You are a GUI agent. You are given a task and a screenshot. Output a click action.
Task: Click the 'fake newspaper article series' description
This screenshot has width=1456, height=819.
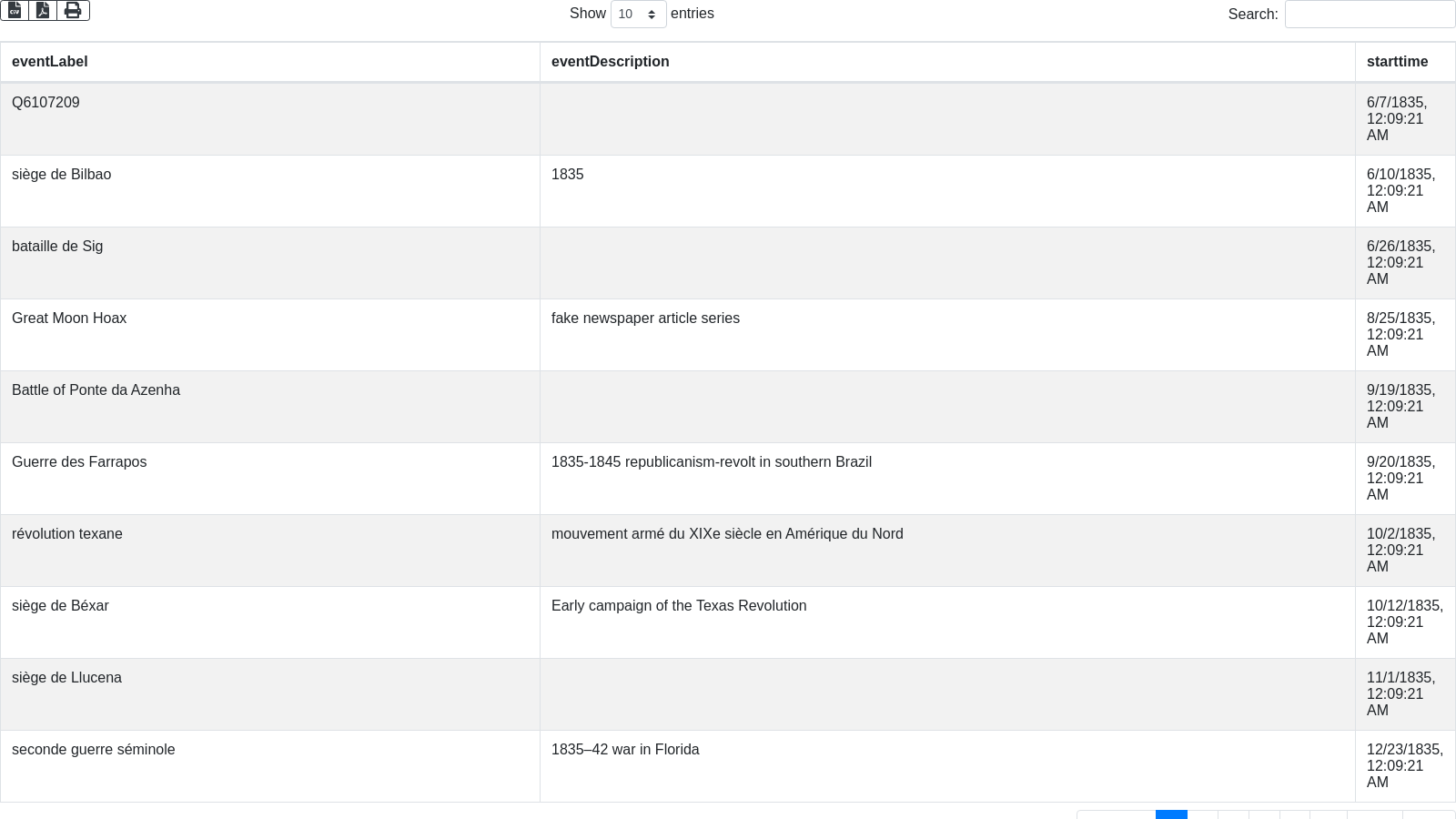point(645,318)
